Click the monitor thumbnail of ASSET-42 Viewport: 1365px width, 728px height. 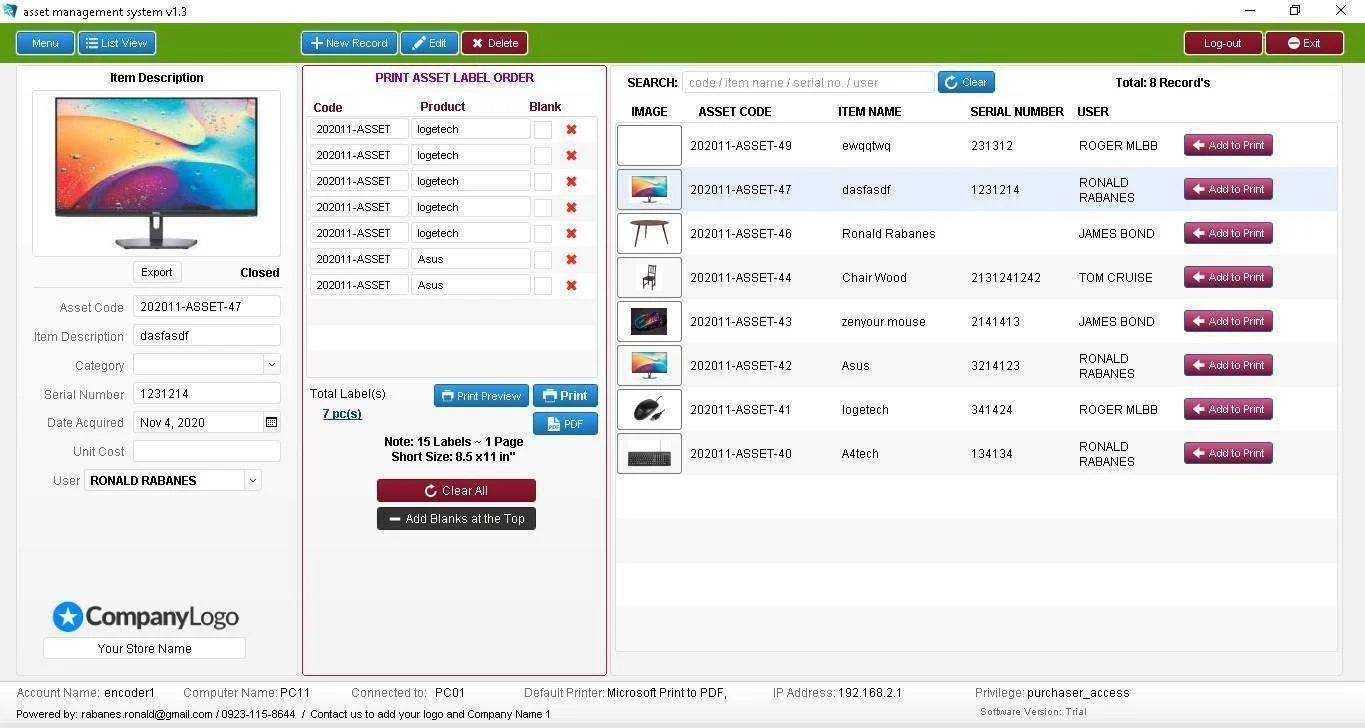tap(649, 365)
